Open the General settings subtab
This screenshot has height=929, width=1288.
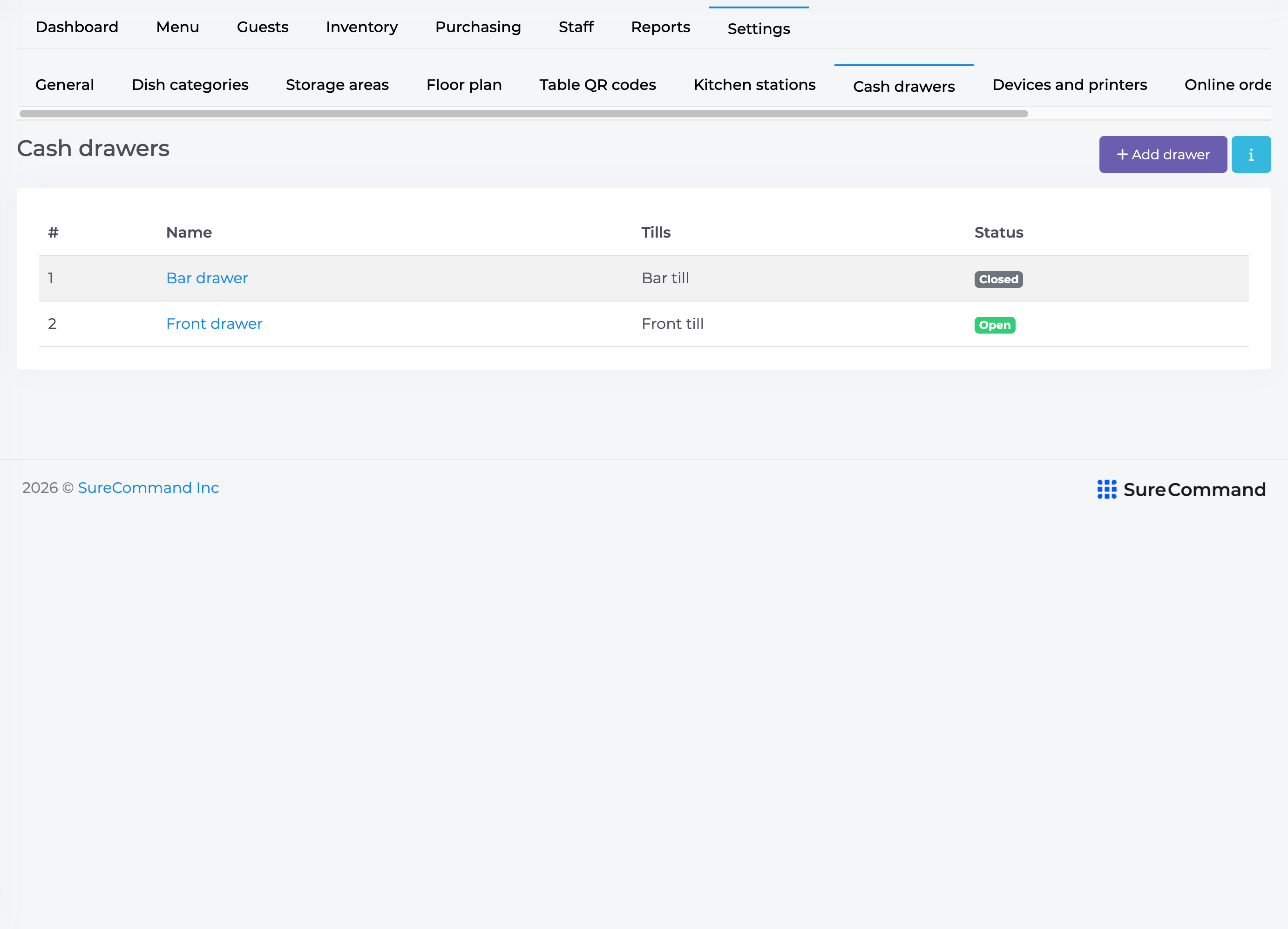(x=65, y=85)
